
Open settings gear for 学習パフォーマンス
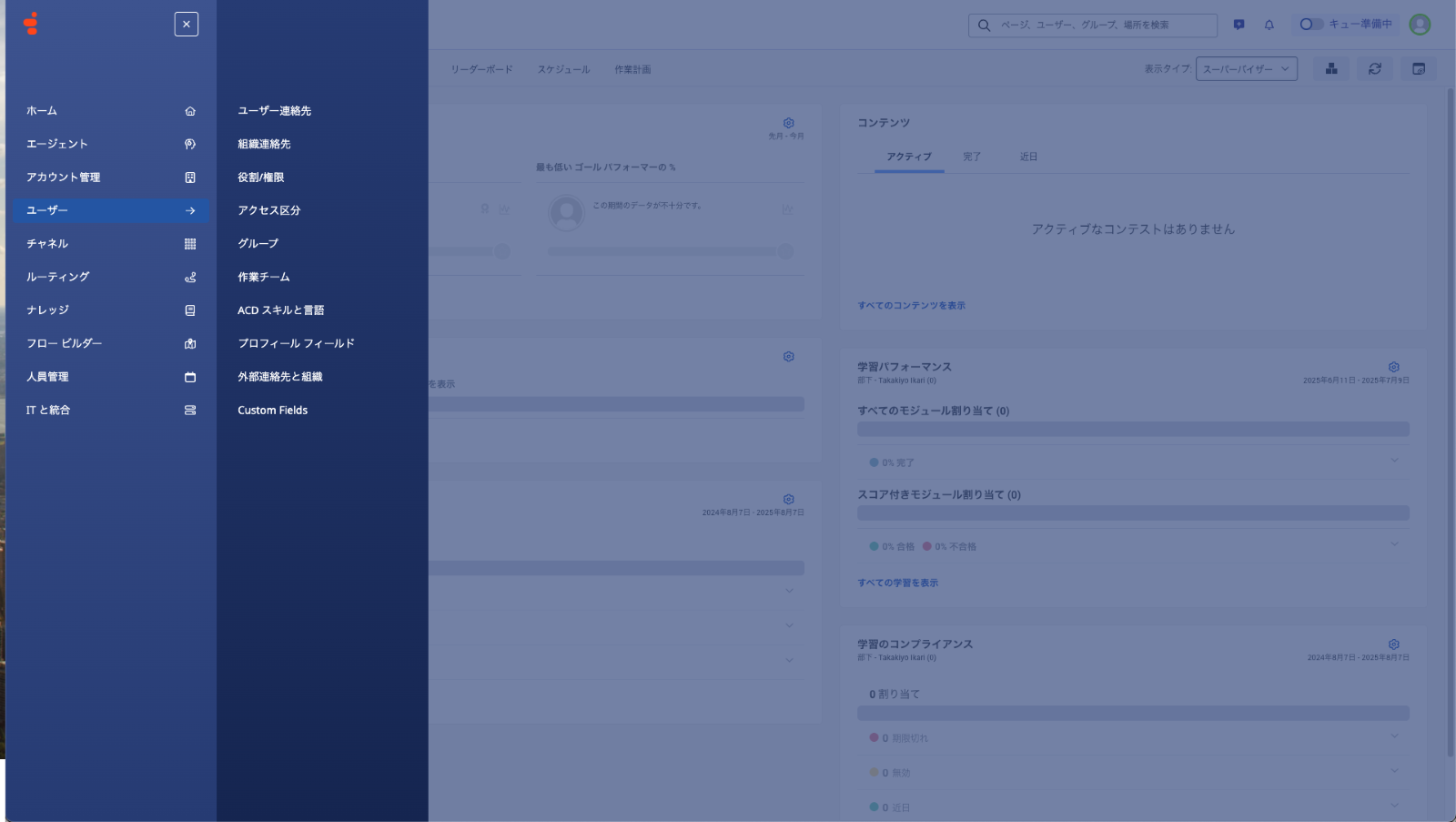(x=1393, y=367)
